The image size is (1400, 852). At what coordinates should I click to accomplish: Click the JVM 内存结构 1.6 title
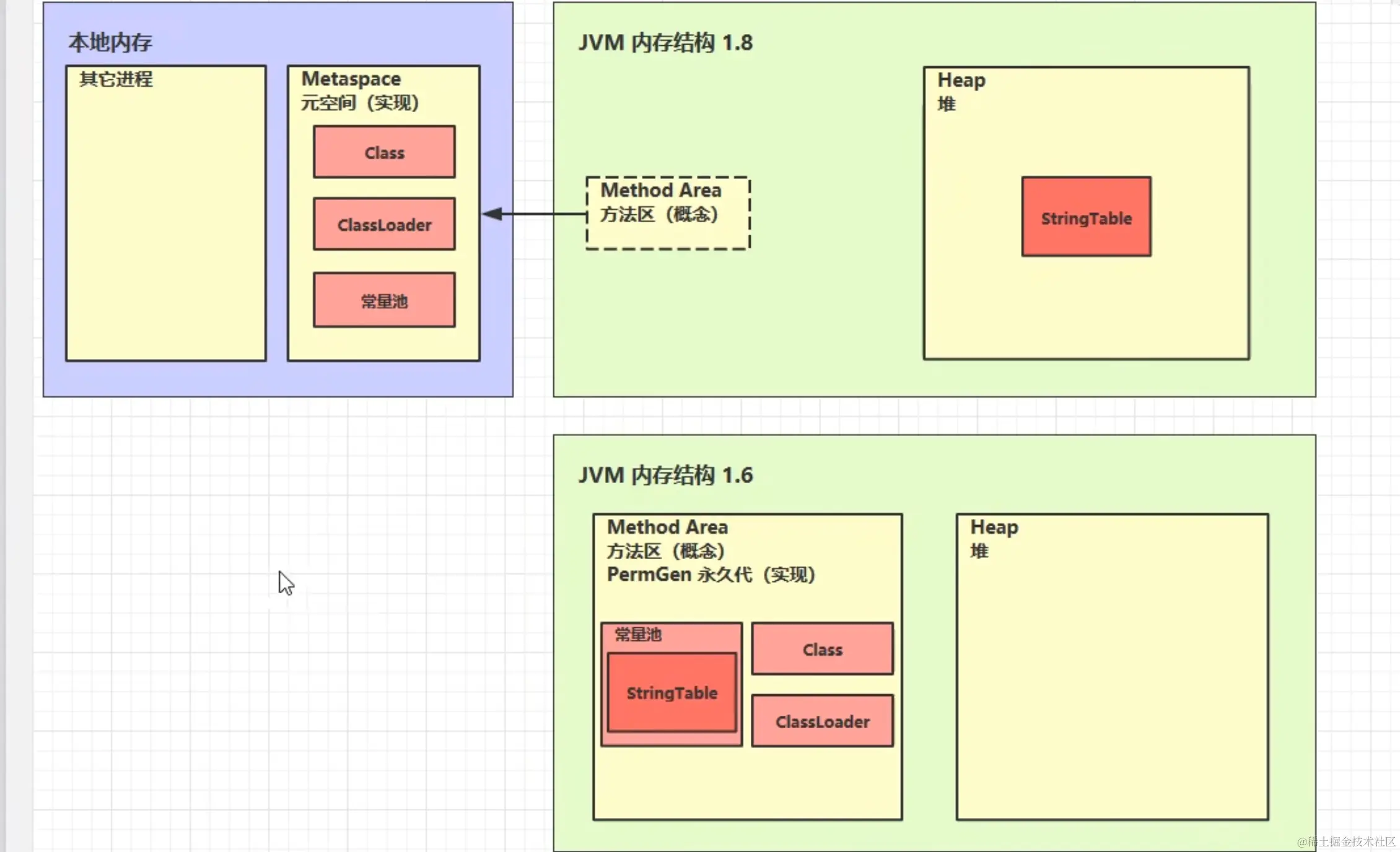[665, 475]
